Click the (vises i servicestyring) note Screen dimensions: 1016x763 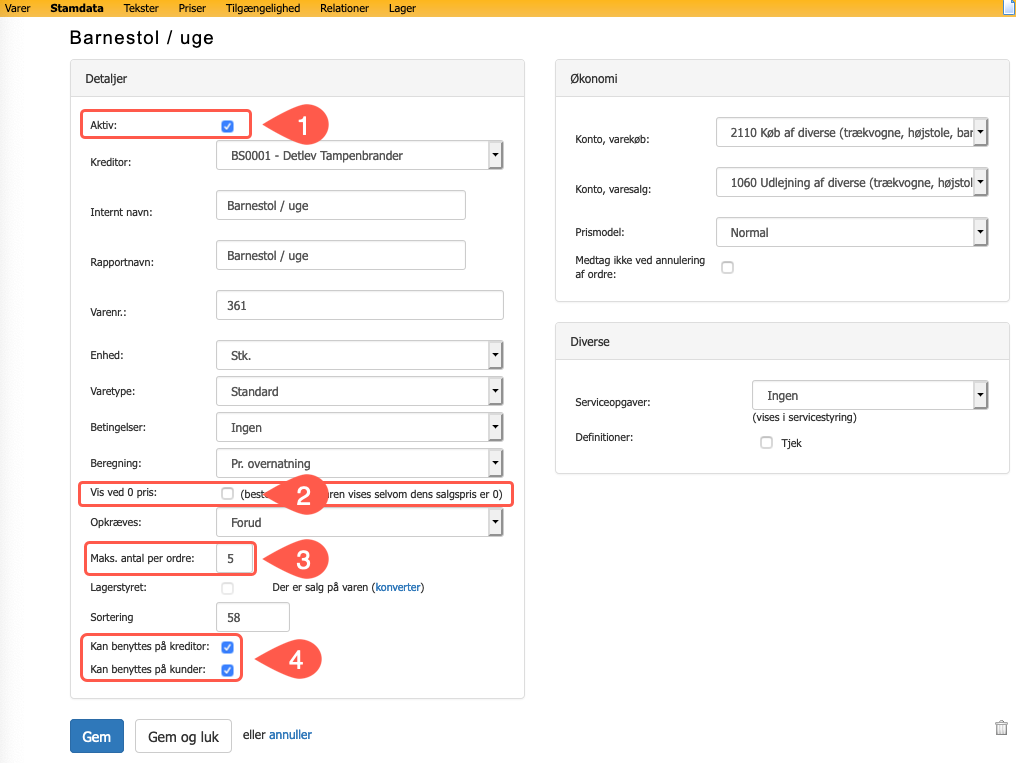804,417
